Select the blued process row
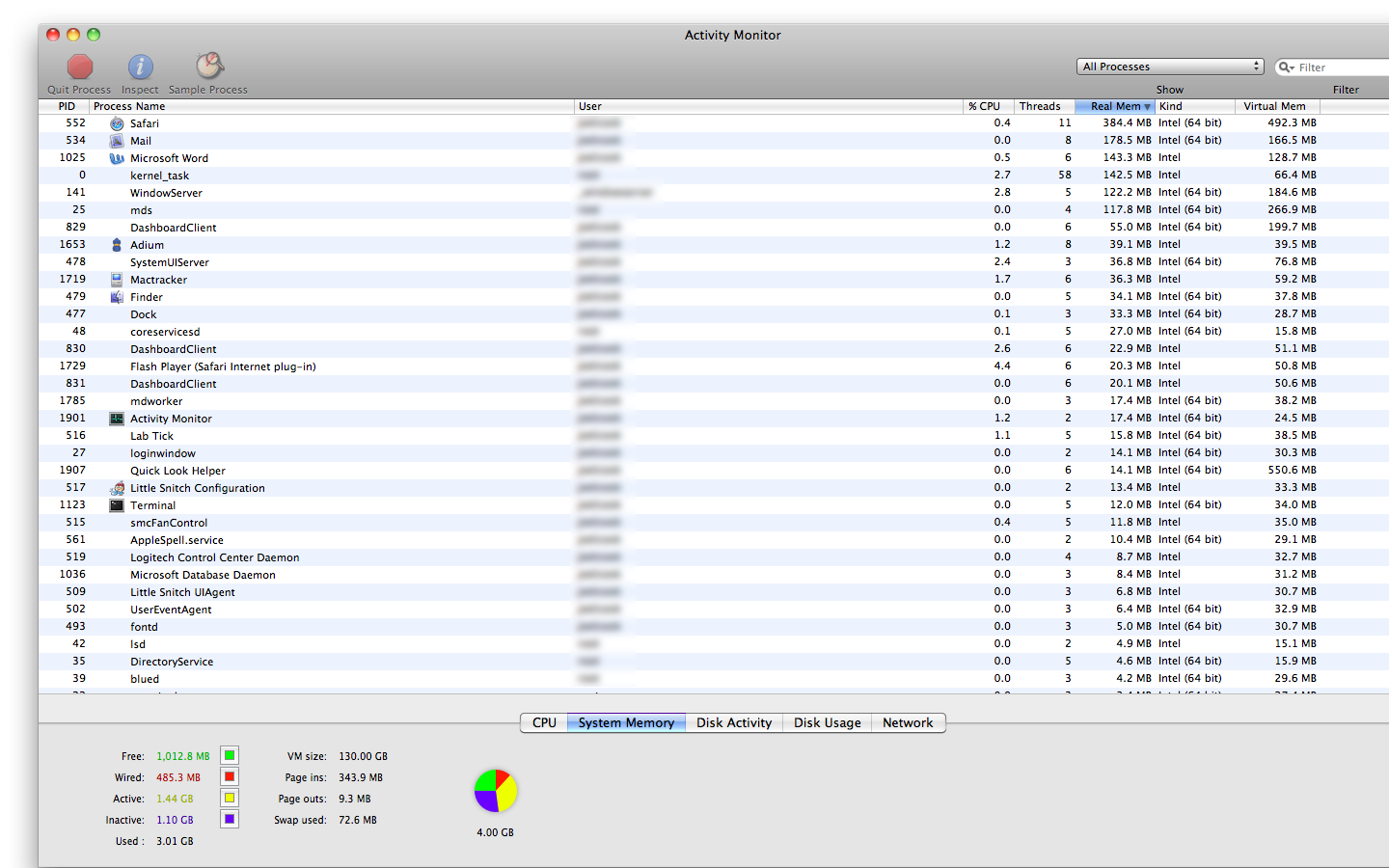 click(714, 679)
